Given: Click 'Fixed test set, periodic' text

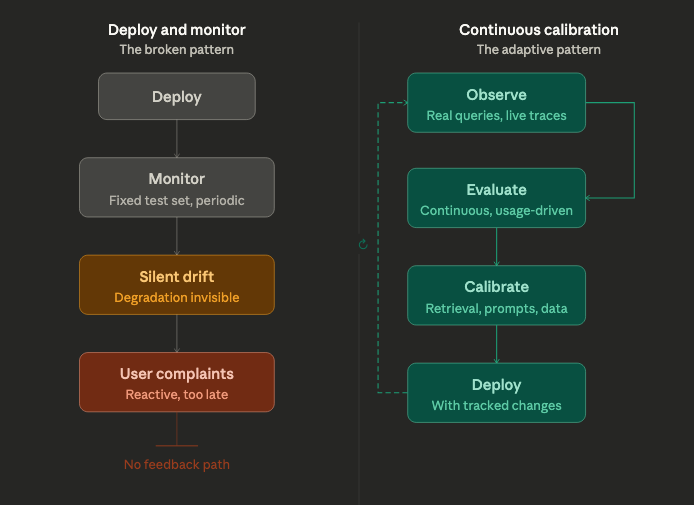Looking at the screenshot, I should (x=177, y=200).
